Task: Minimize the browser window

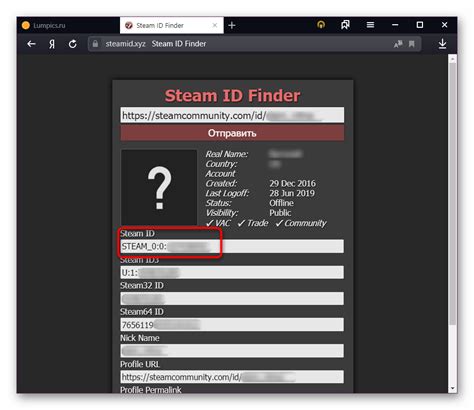Action: [x=395, y=25]
